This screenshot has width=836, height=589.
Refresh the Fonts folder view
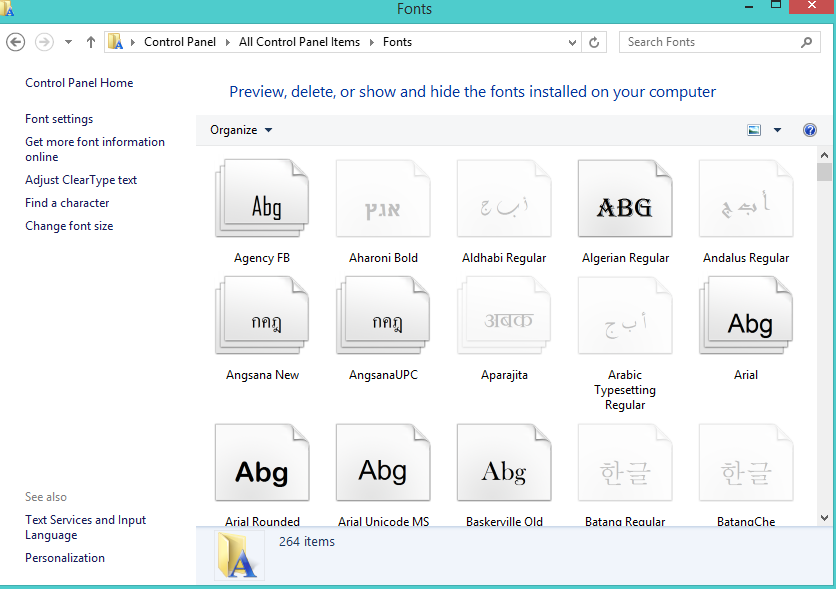pos(594,42)
